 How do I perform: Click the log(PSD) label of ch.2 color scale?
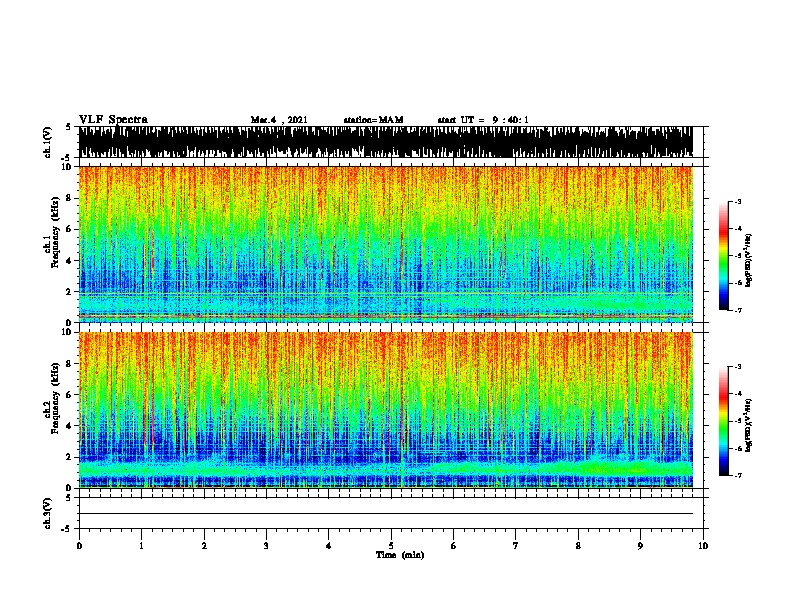pos(749,425)
